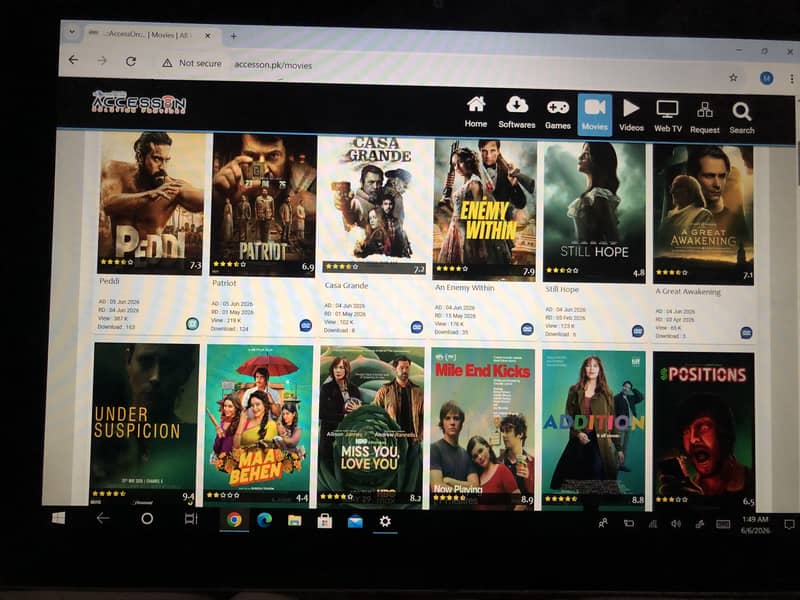Screen dimensions: 800x600
Task: Open Microsoft Store from taskbar
Action: tap(324, 521)
